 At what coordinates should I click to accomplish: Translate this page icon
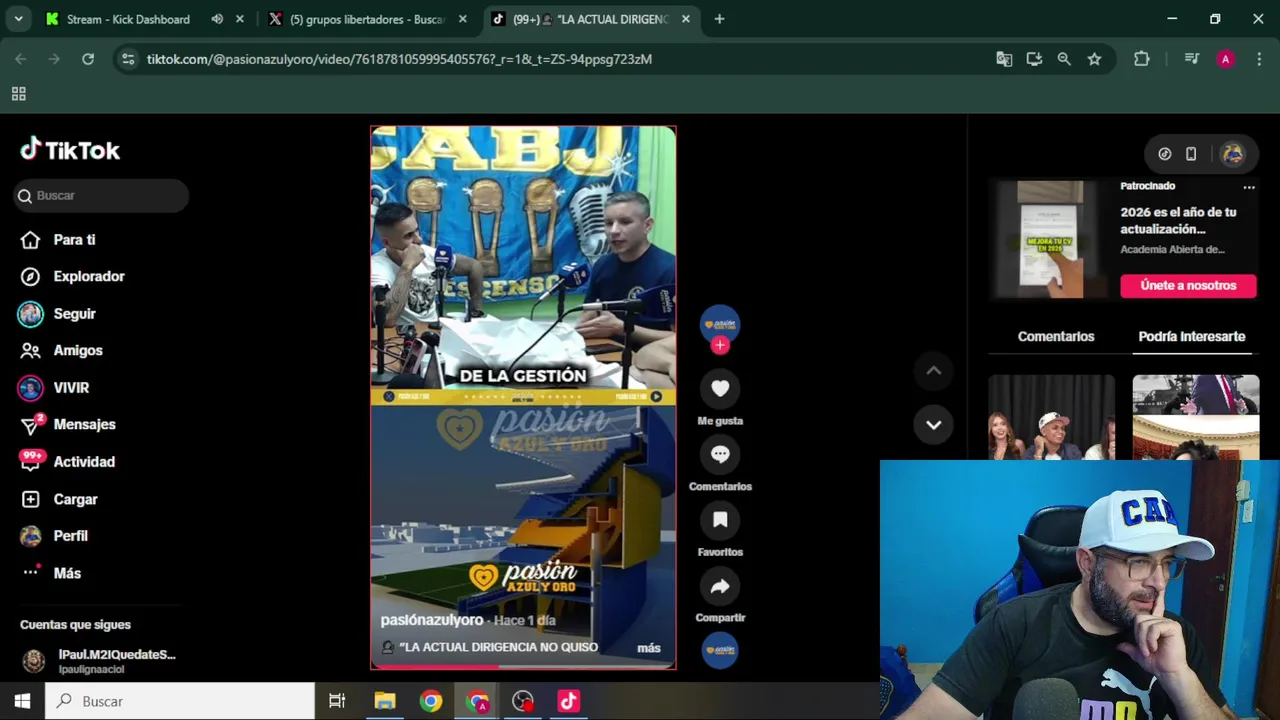[1004, 59]
